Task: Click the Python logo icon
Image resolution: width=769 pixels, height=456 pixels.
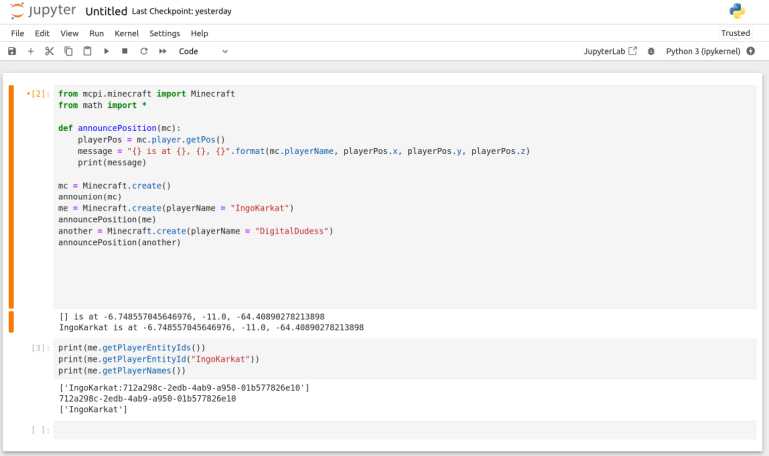Action: [x=737, y=11]
